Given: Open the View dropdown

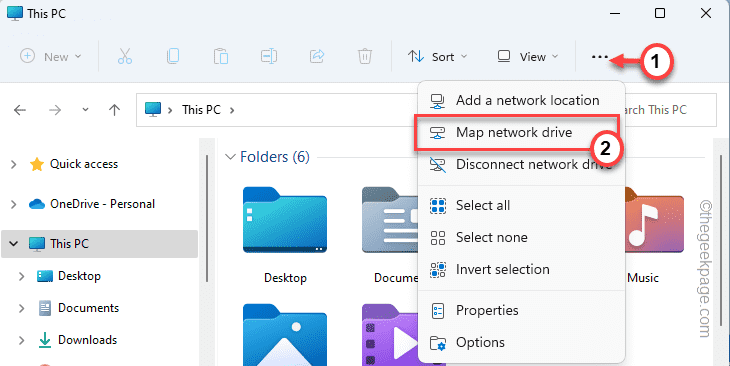Looking at the screenshot, I should (527, 56).
